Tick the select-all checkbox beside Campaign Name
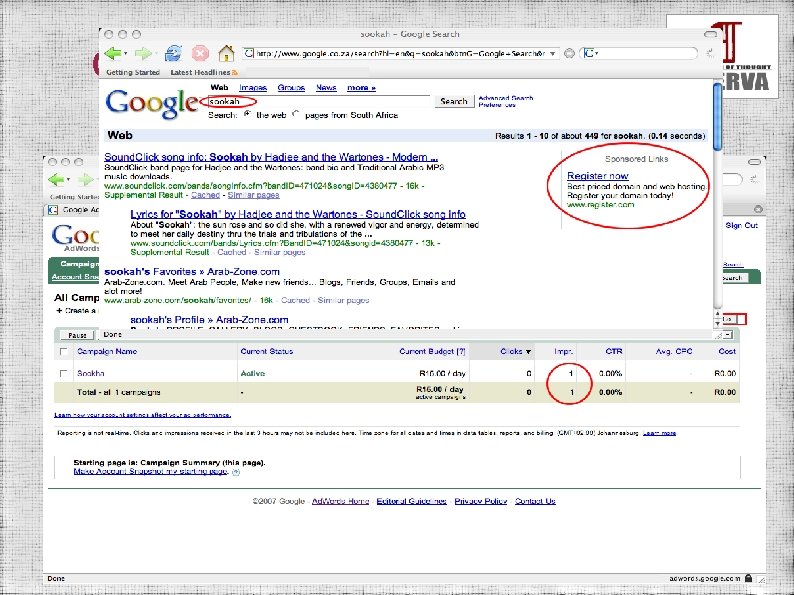Image resolution: width=794 pixels, height=595 pixels. (63, 351)
